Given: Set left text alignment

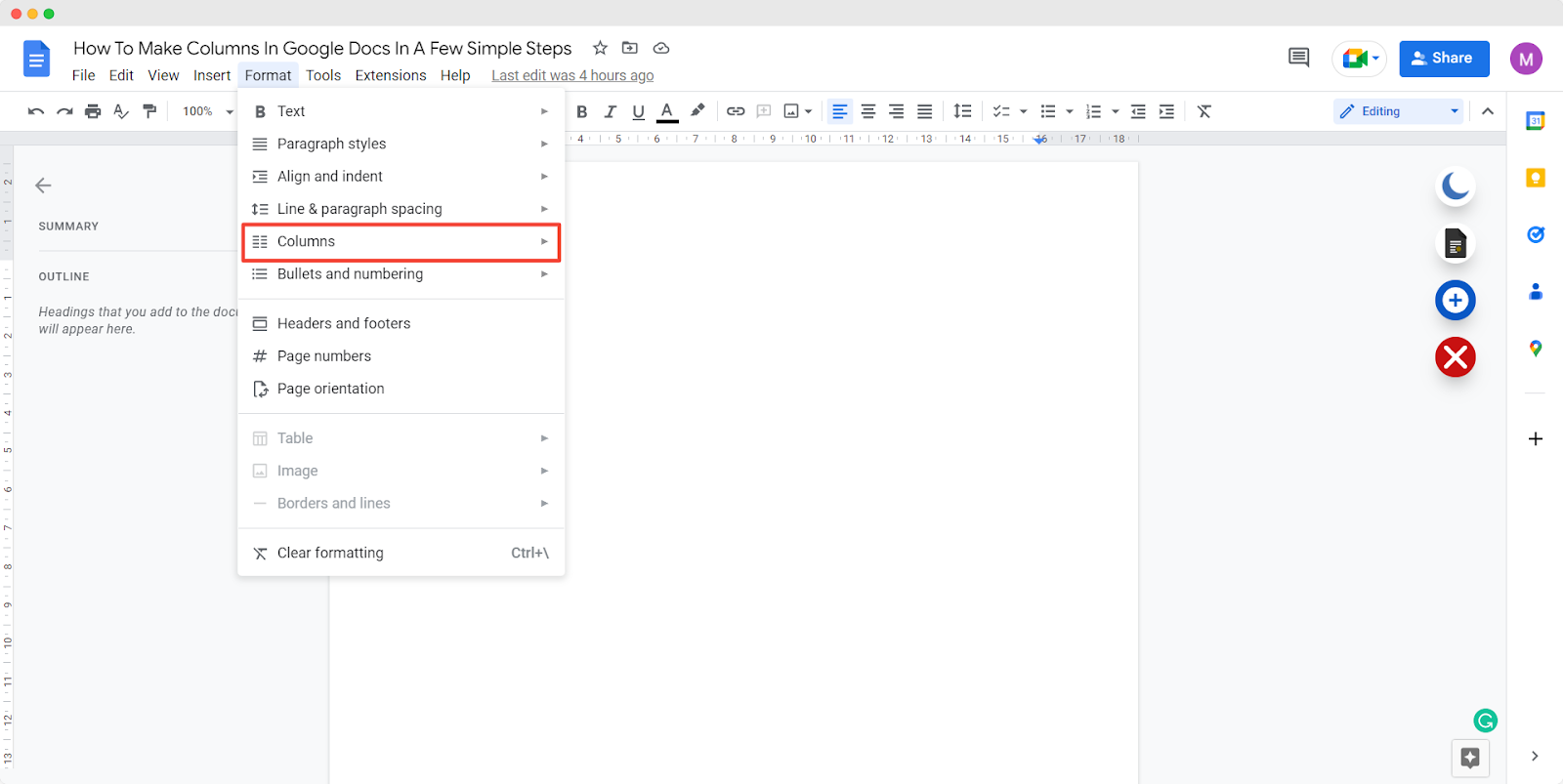Looking at the screenshot, I should click(840, 111).
